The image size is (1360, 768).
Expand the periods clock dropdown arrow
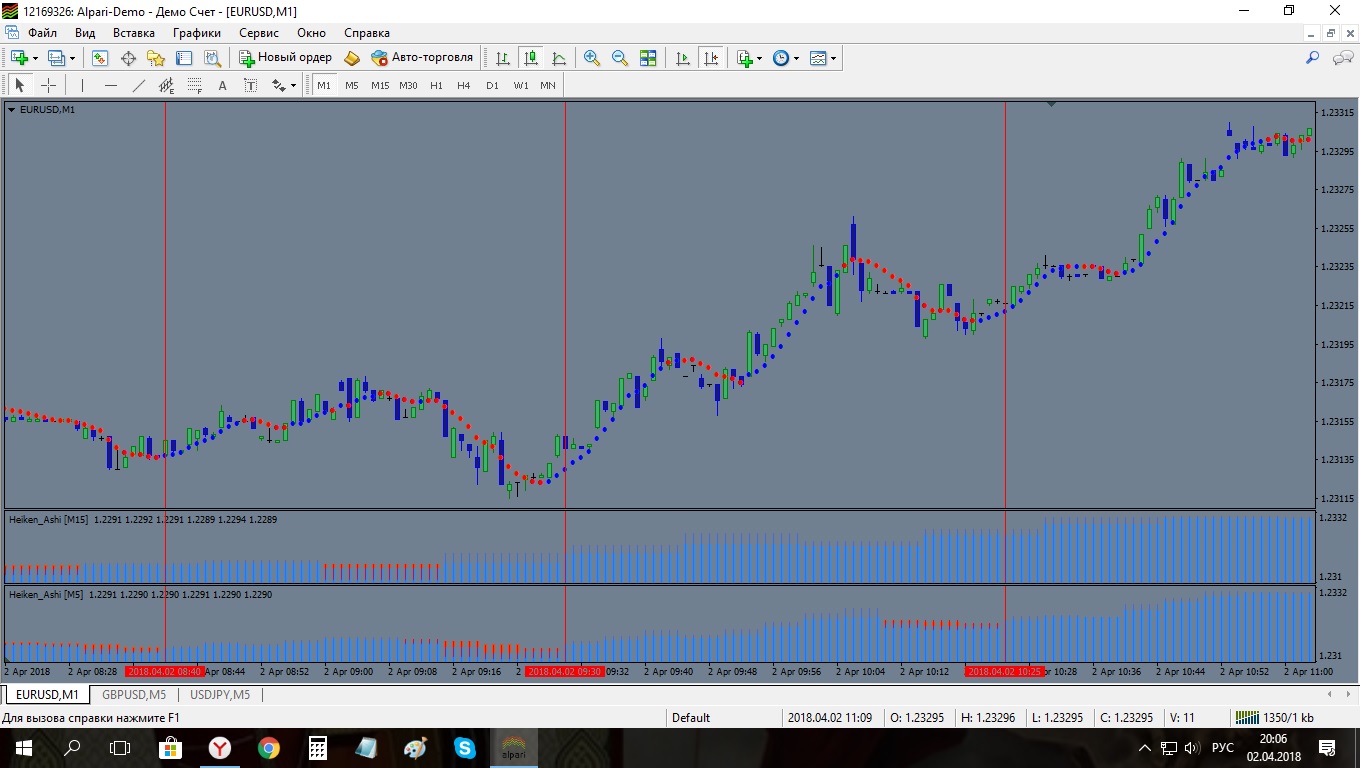click(796, 58)
